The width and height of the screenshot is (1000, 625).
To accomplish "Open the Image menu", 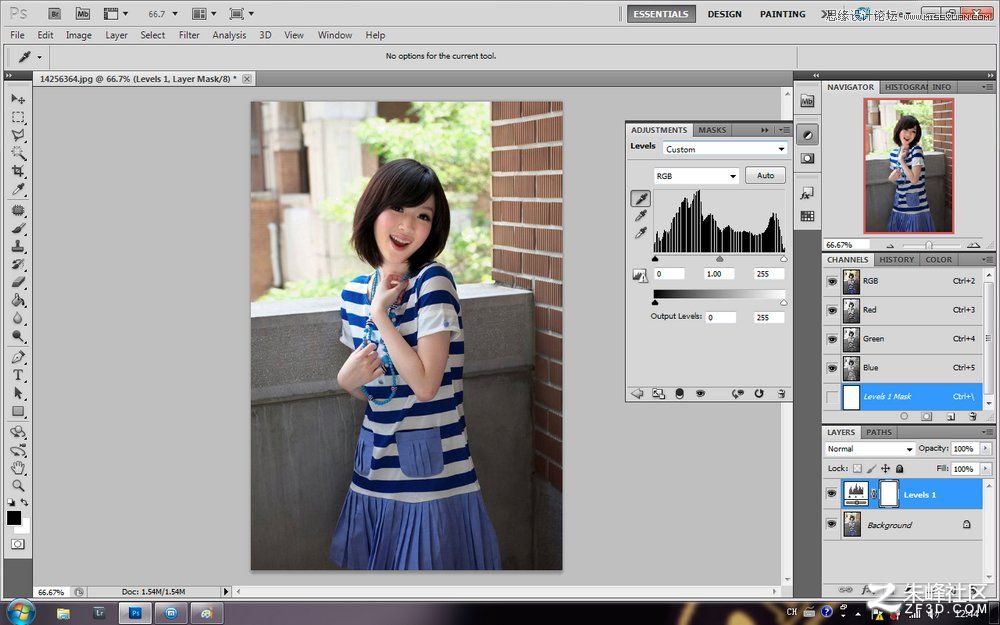I will click(x=78, y=35).
